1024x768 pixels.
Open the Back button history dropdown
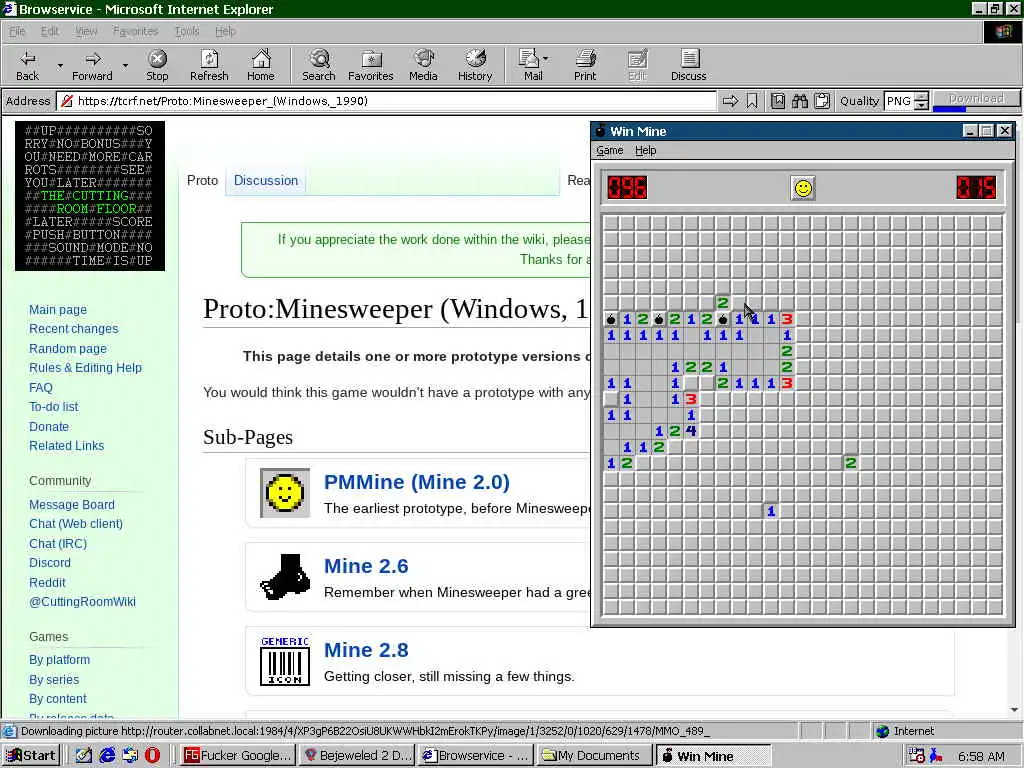click(x=60, y=65)
